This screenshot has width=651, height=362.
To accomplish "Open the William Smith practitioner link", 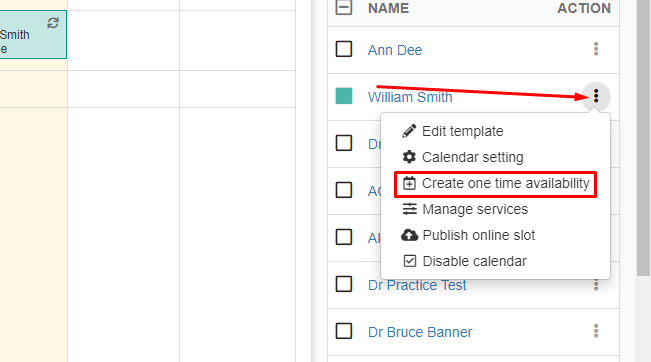I will 410,97.
